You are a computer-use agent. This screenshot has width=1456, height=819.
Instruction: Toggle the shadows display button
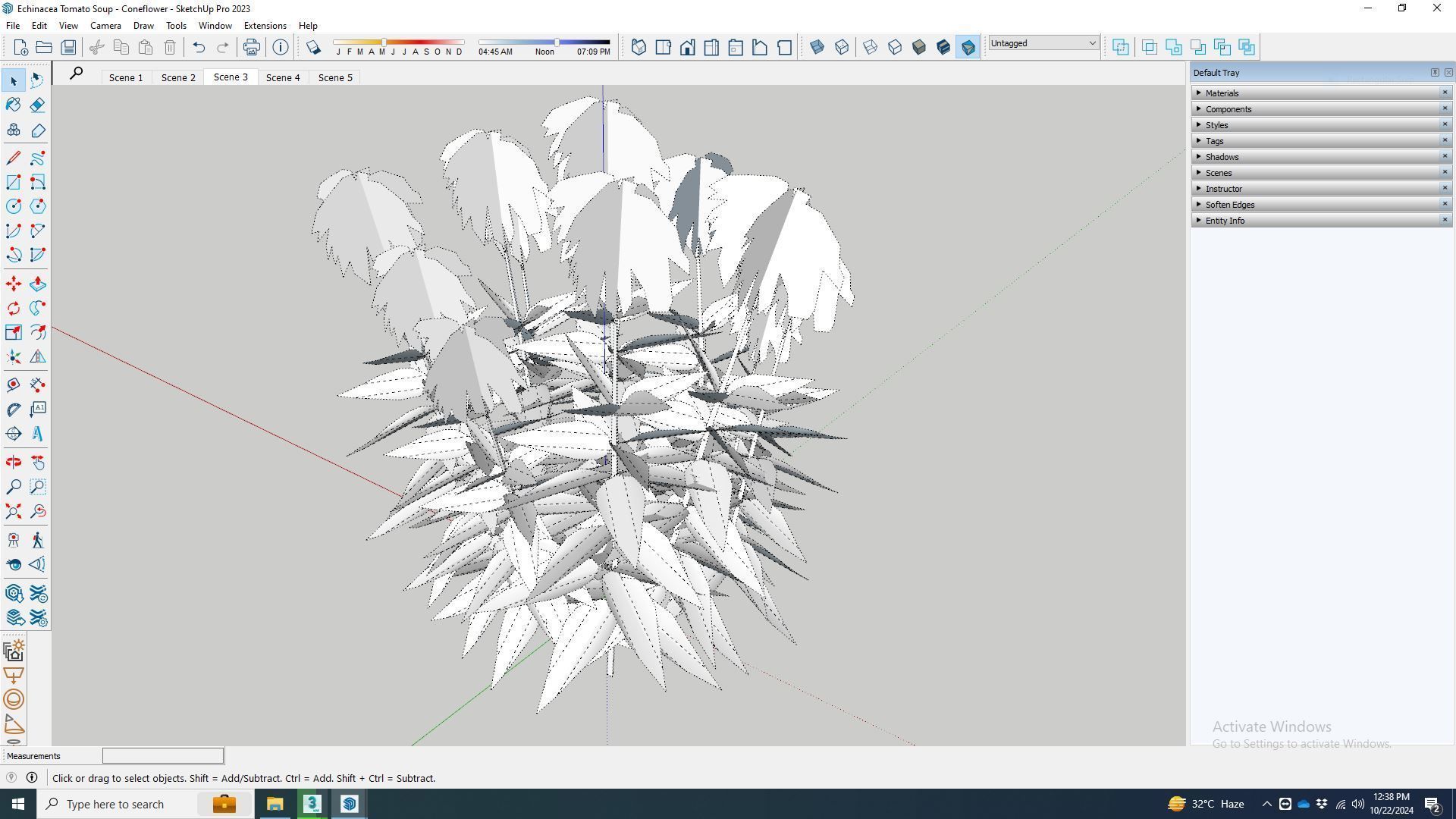(x=313, y=47)
